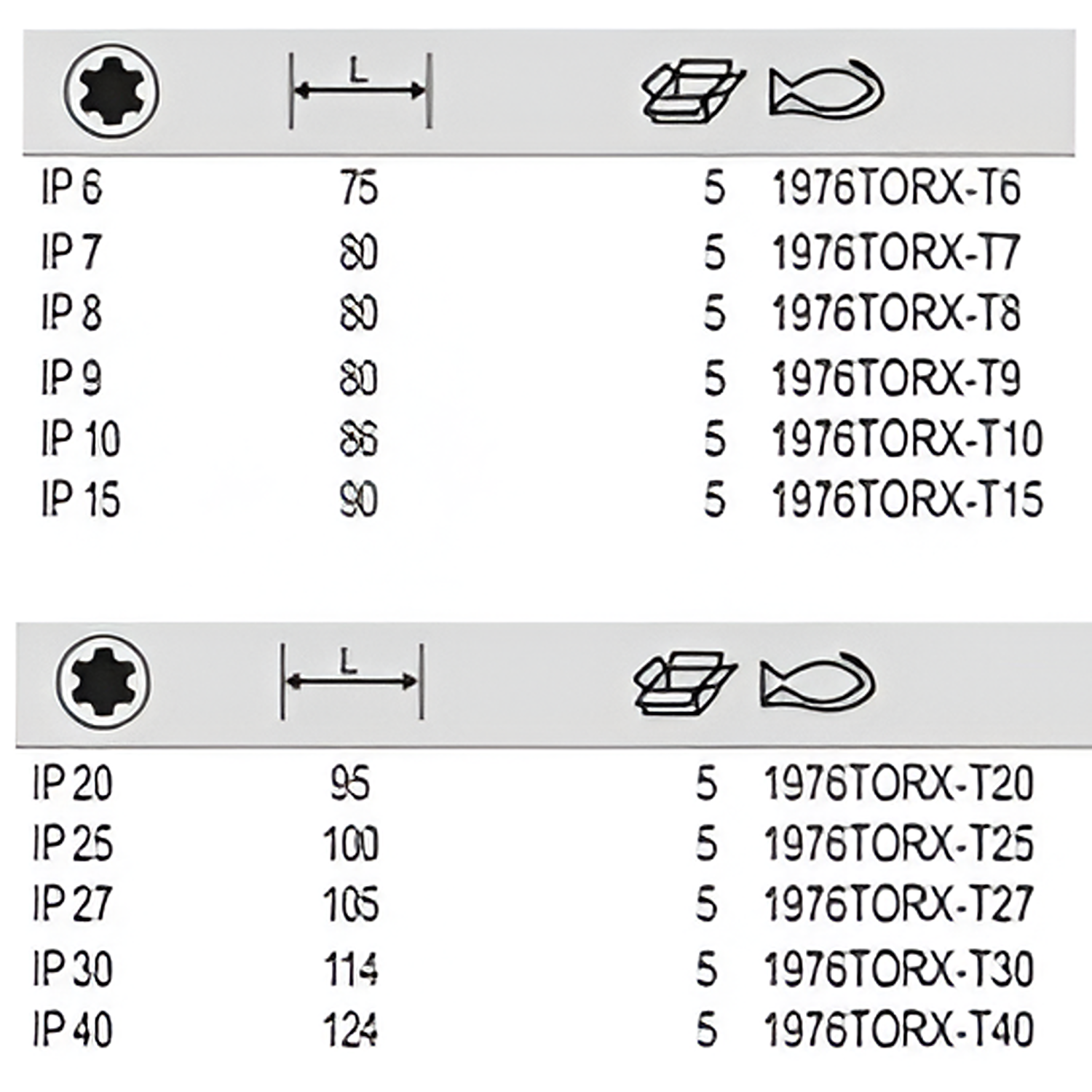Click the length L dimension icon in lower header
This screenshot has width=1092, height=1092.
click(x=352, y=681)
